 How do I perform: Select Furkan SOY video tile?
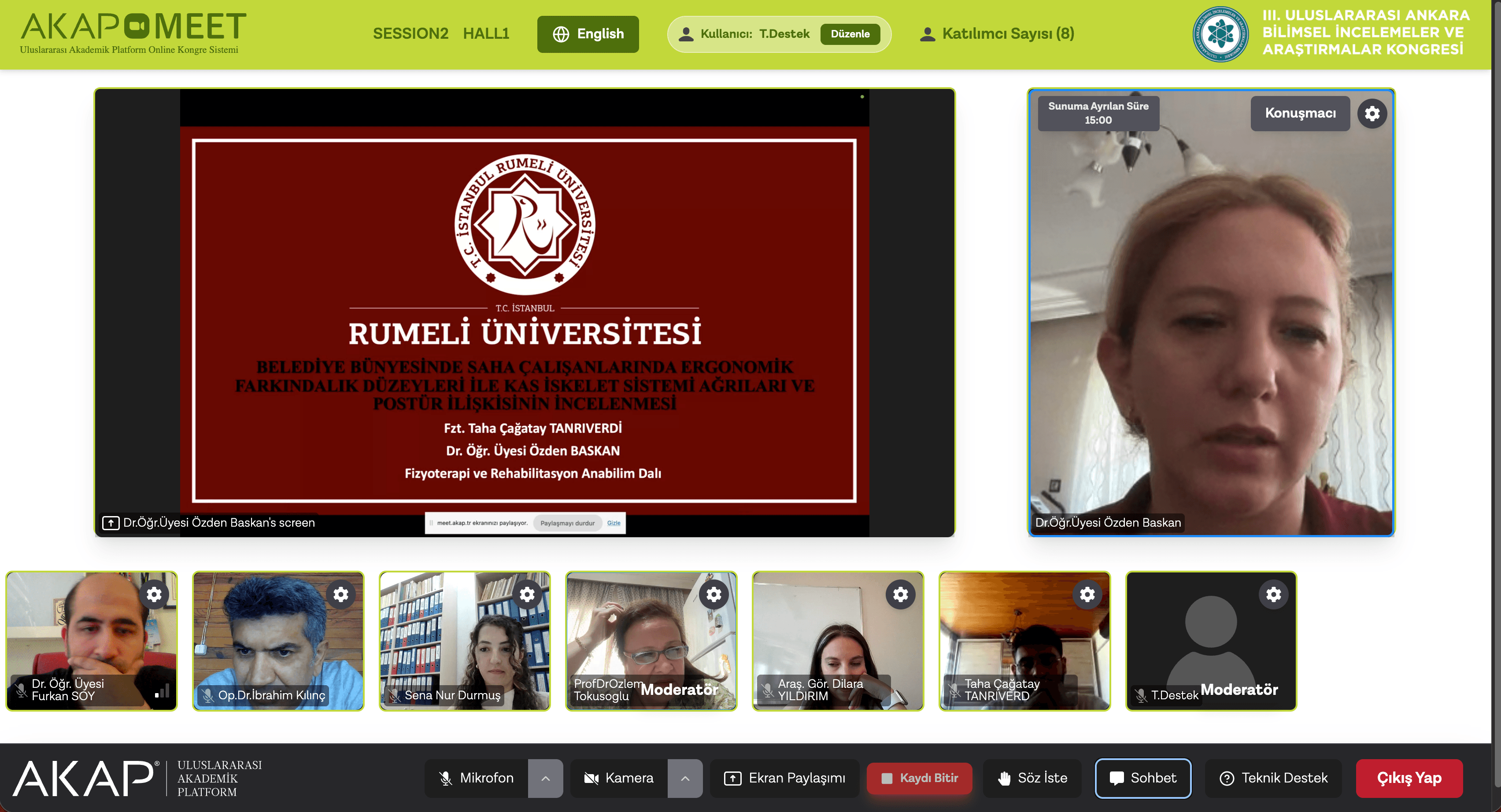(x=92, y=641)
